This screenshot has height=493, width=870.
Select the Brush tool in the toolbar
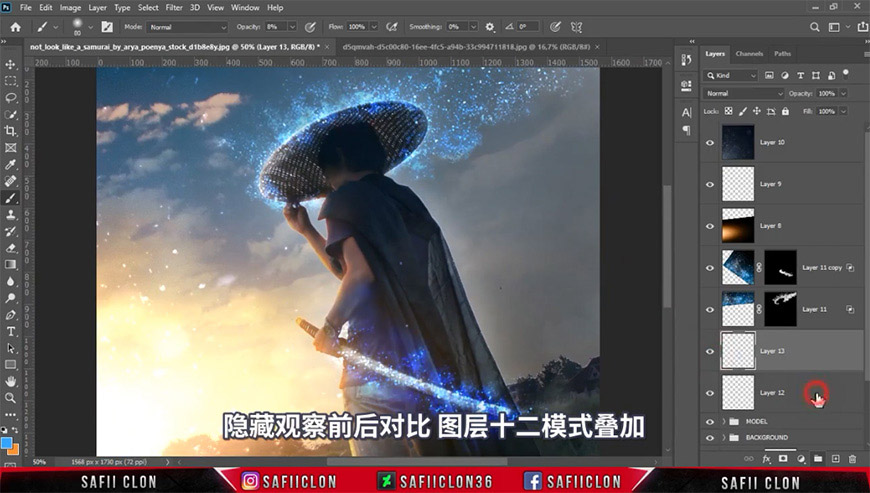click(x=10, y=198)
